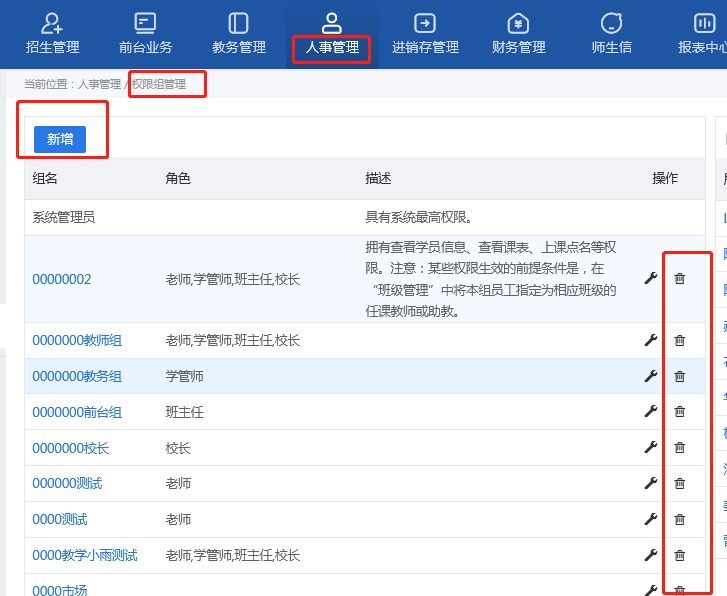
Task: Click wrench icon for 0000000教务组
Action: (651, 376)
